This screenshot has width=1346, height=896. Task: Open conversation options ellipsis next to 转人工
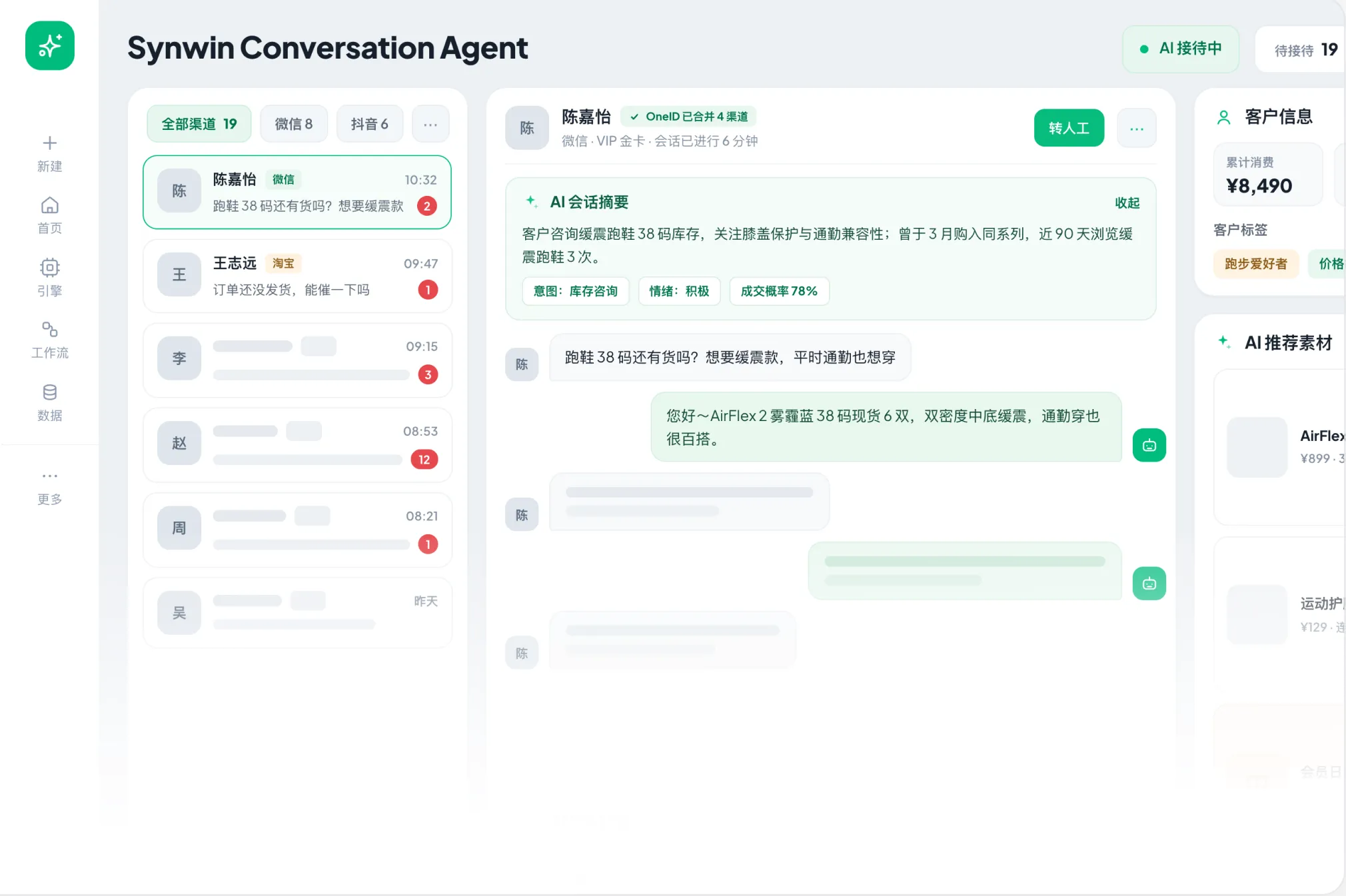point(1137,128)
